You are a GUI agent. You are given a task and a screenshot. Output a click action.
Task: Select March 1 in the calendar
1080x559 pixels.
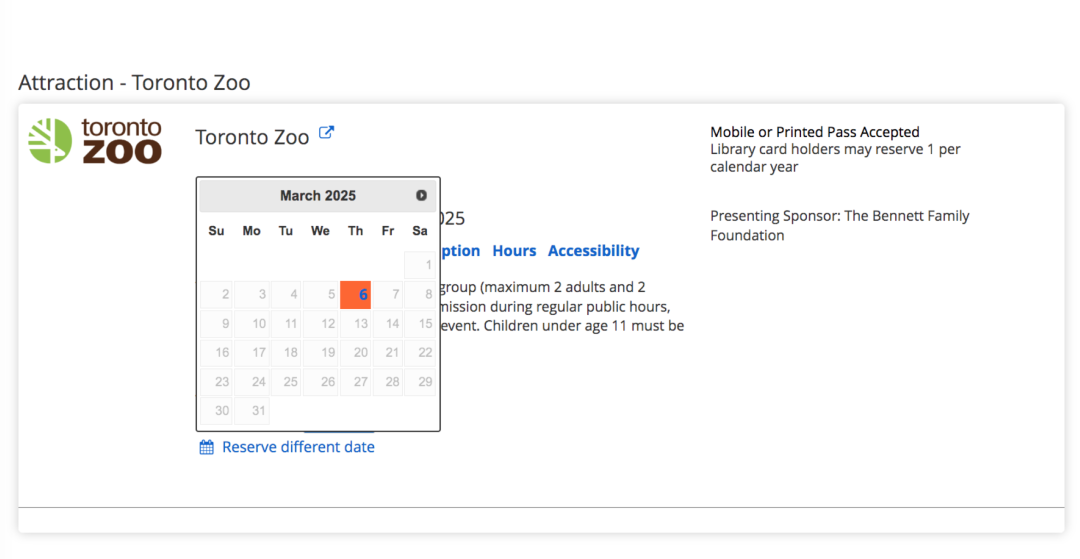[x=419, y=265]
